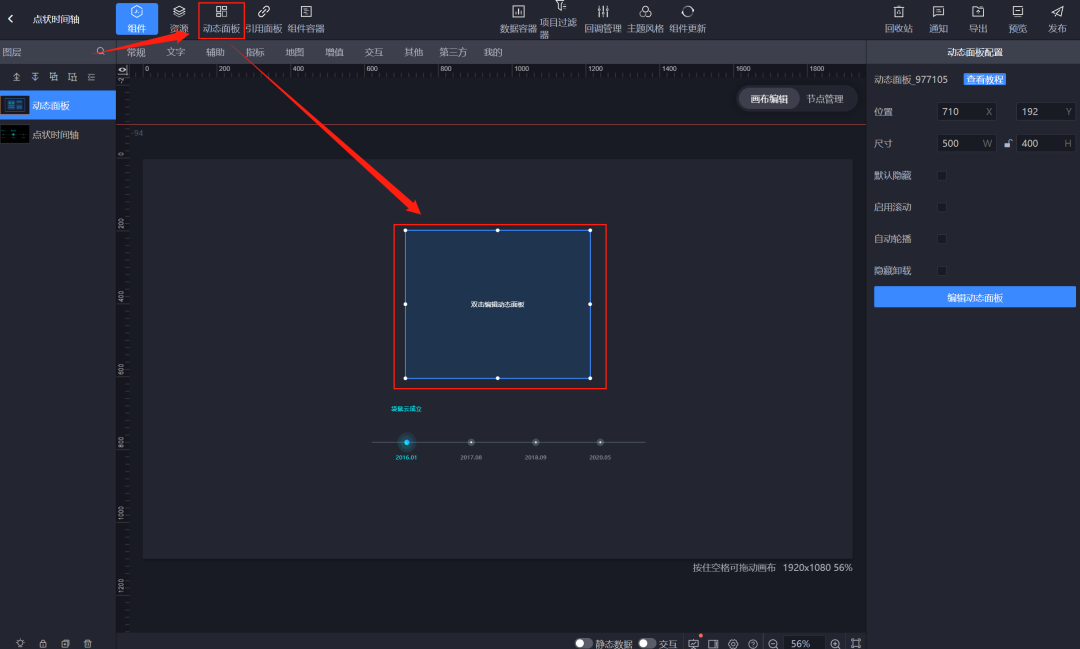
Task: Click the Y position input field
Action: 1046,112
